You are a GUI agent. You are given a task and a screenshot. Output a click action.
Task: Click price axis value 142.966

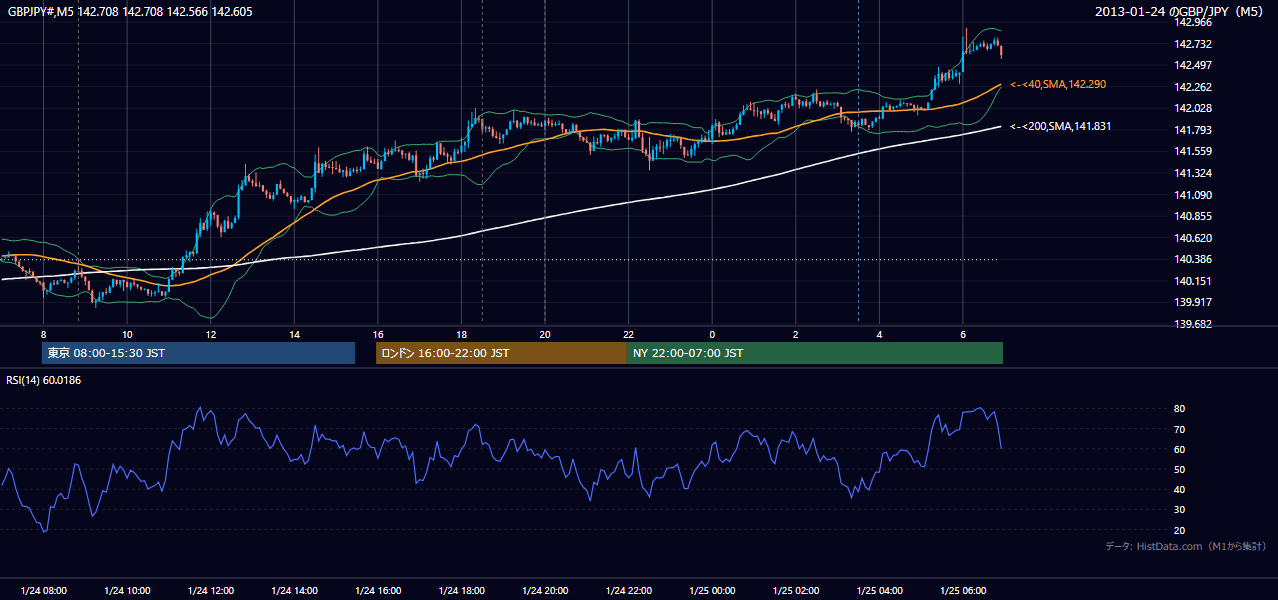click(x=1194, y=22)
